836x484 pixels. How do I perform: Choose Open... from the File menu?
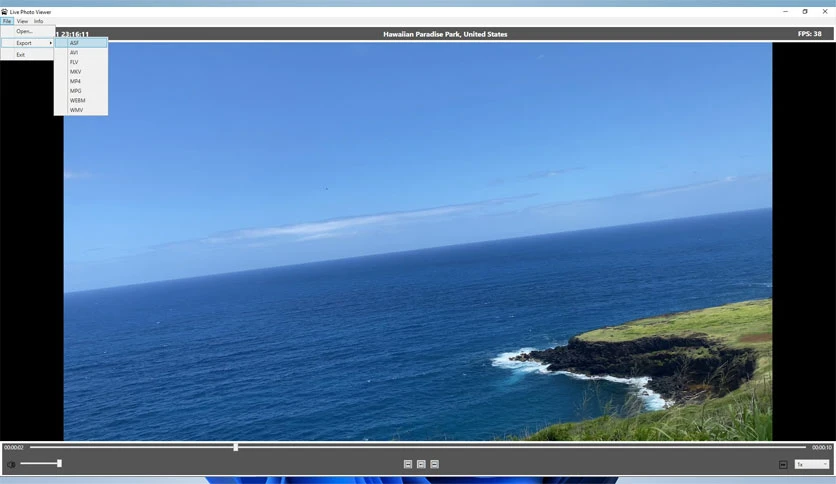pos(27,31)
